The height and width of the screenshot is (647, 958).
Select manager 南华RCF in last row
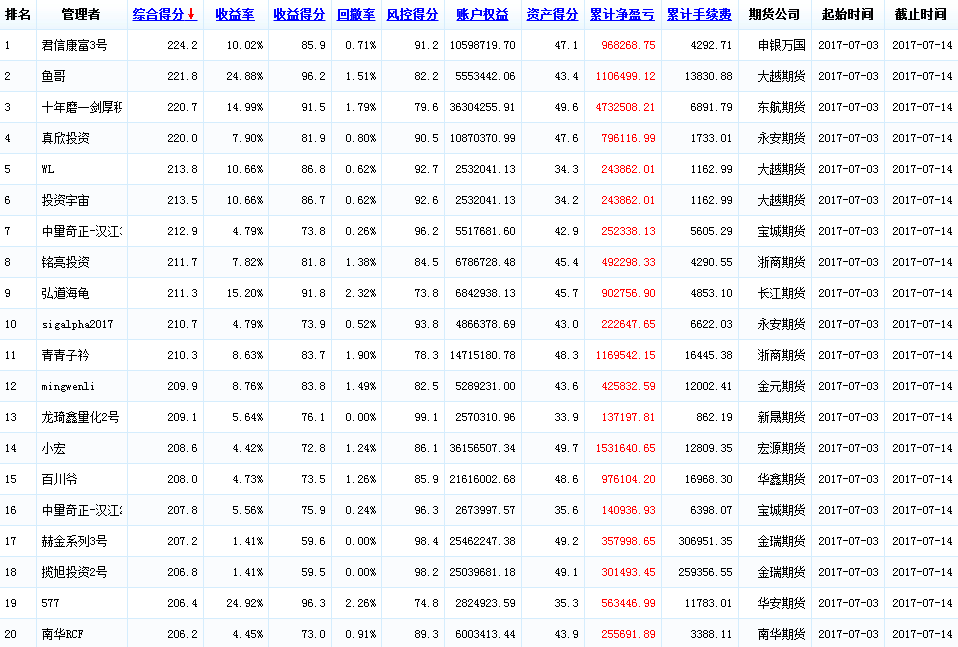(62, 635)
